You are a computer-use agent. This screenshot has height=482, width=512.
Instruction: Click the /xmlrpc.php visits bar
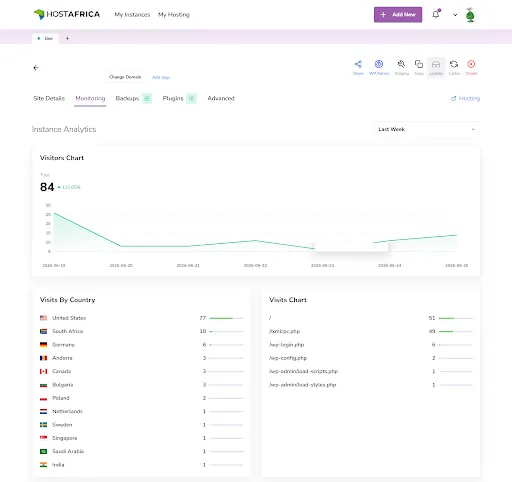(x=455, y=331)
